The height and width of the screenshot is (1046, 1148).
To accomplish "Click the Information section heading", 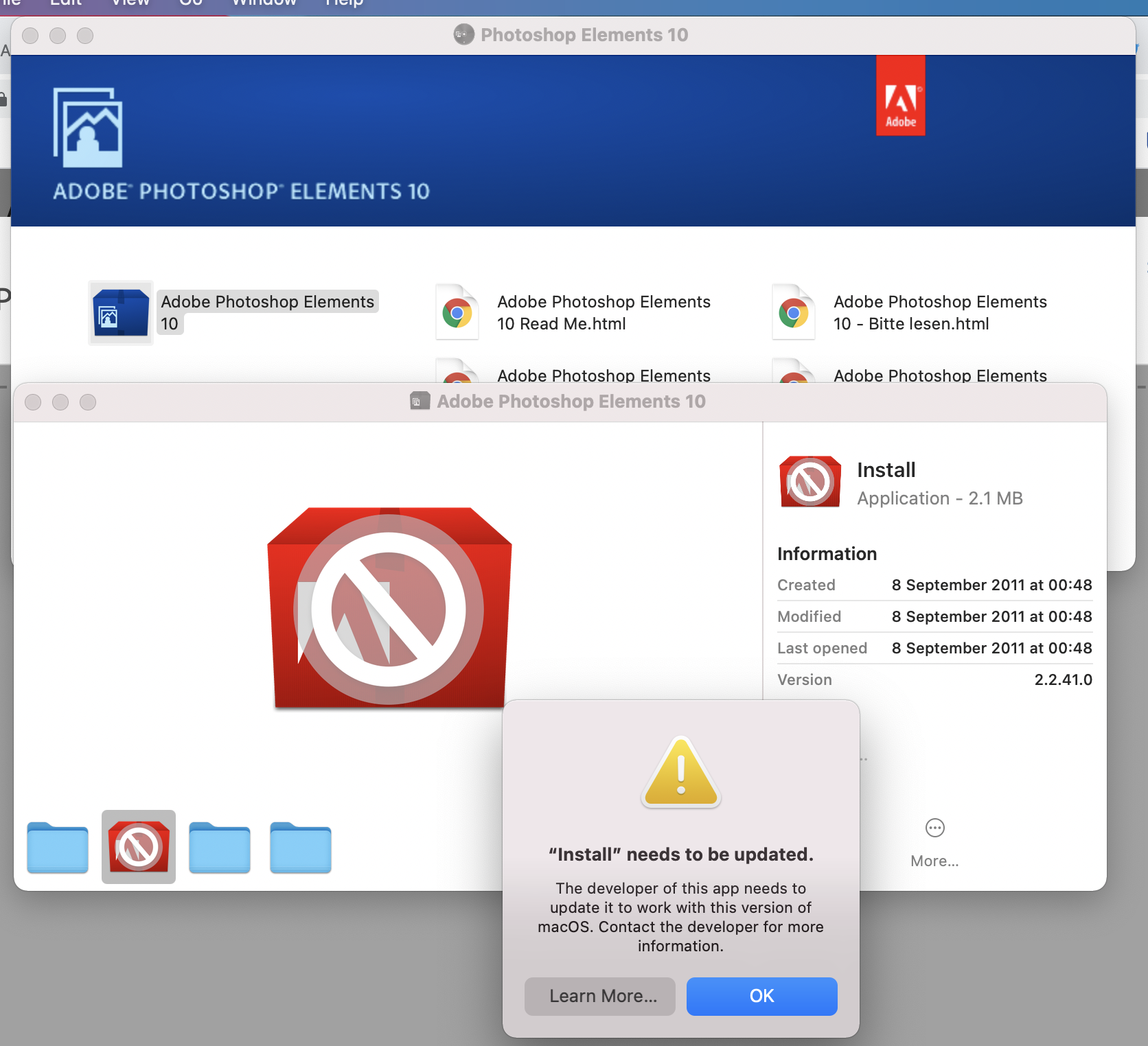I will point(827,554).
